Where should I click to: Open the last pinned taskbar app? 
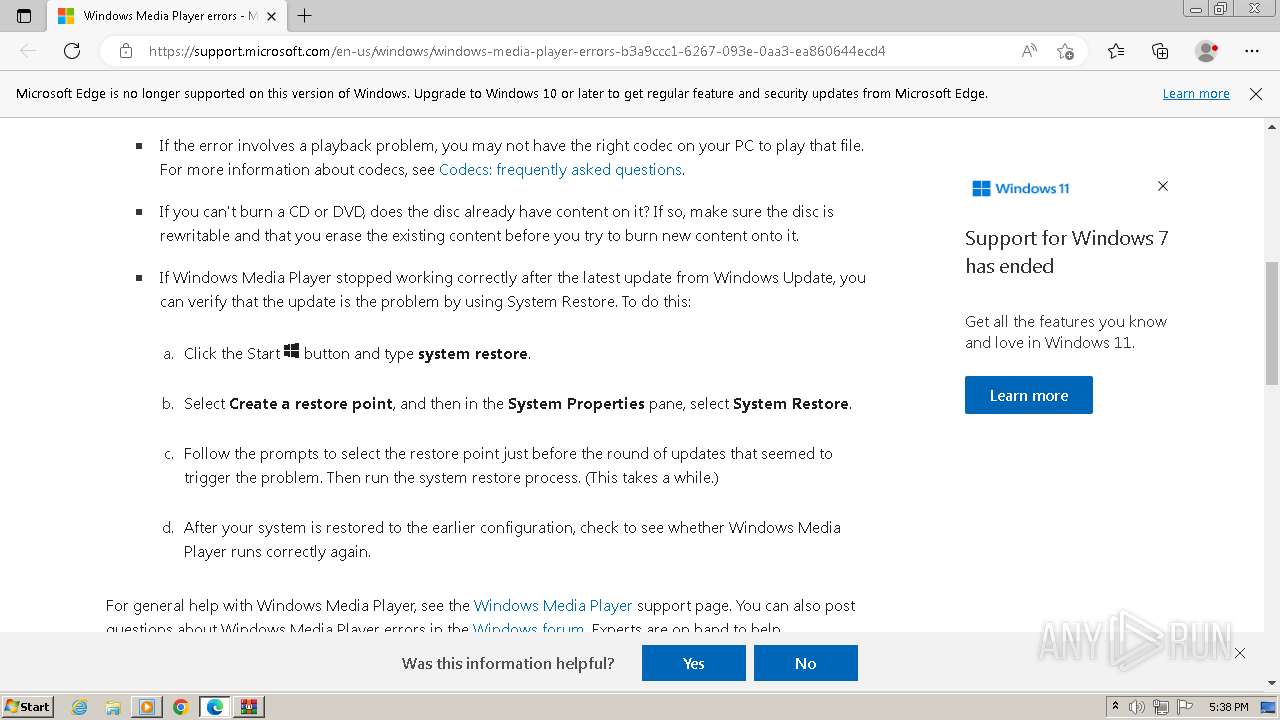click(x=249, y=707)
